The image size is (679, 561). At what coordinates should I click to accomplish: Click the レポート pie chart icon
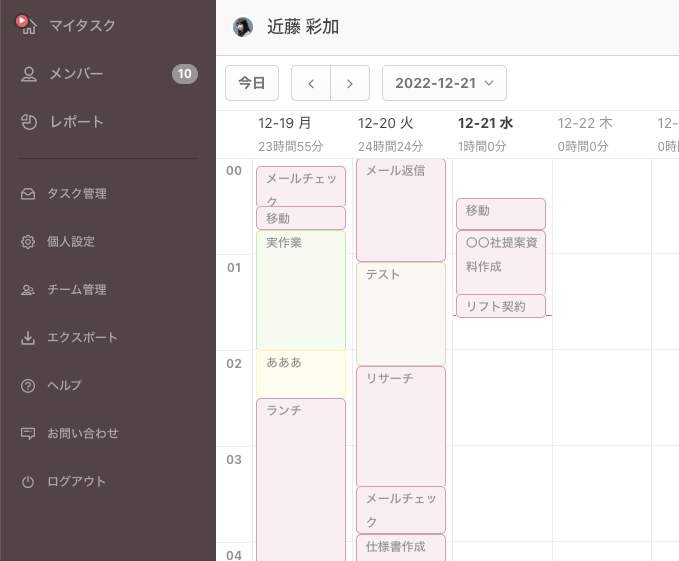29,122
